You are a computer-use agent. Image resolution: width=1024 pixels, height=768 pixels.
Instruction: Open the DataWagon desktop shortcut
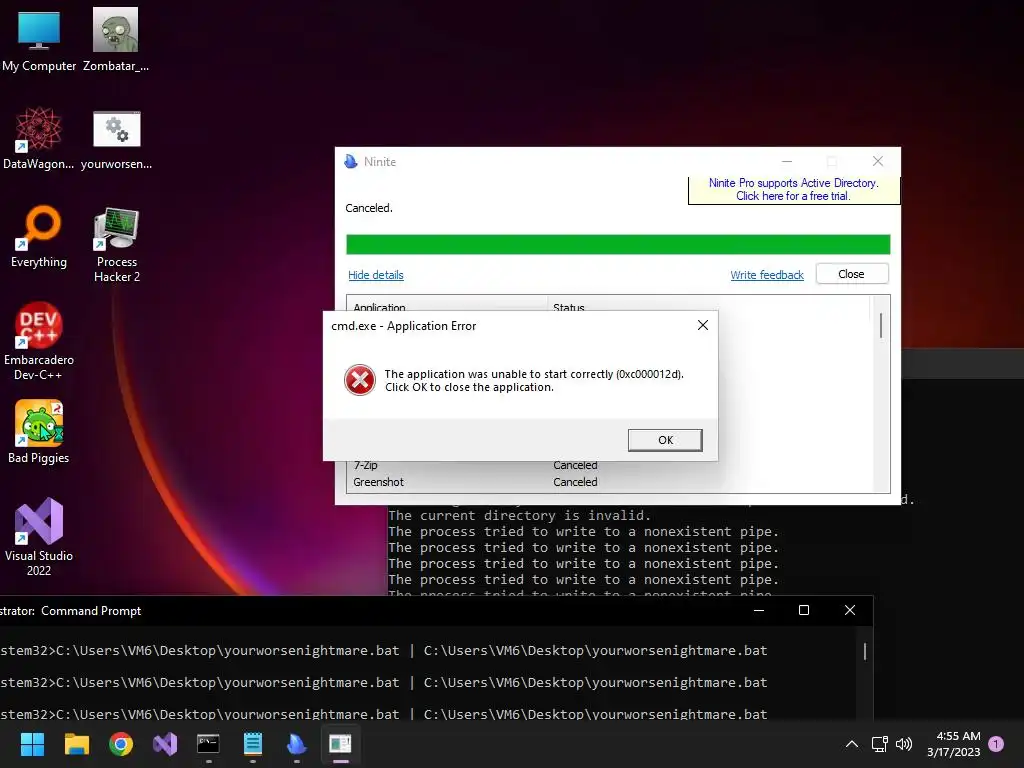(x=39, y=138)
